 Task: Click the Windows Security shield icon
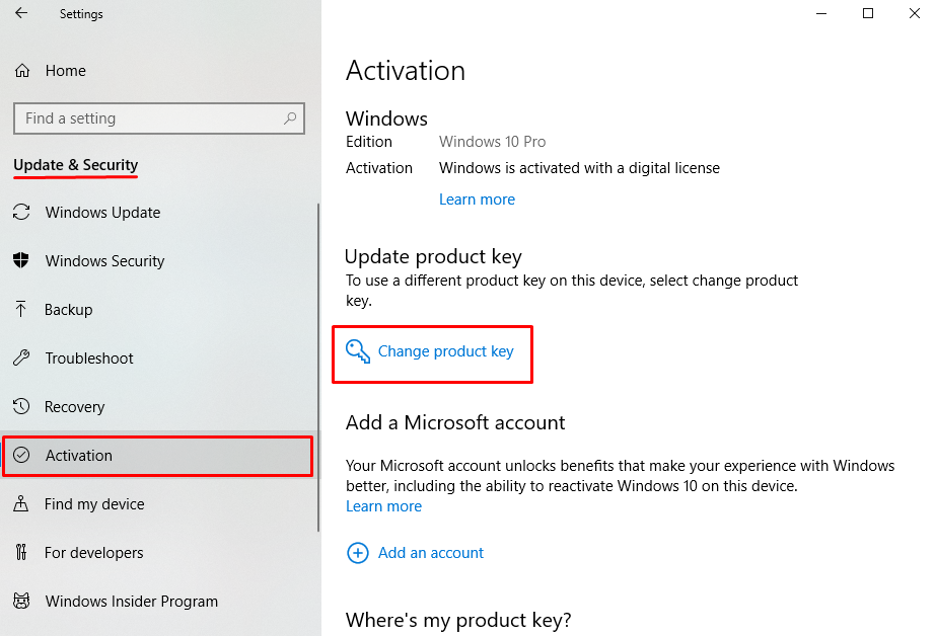point(21,261)
